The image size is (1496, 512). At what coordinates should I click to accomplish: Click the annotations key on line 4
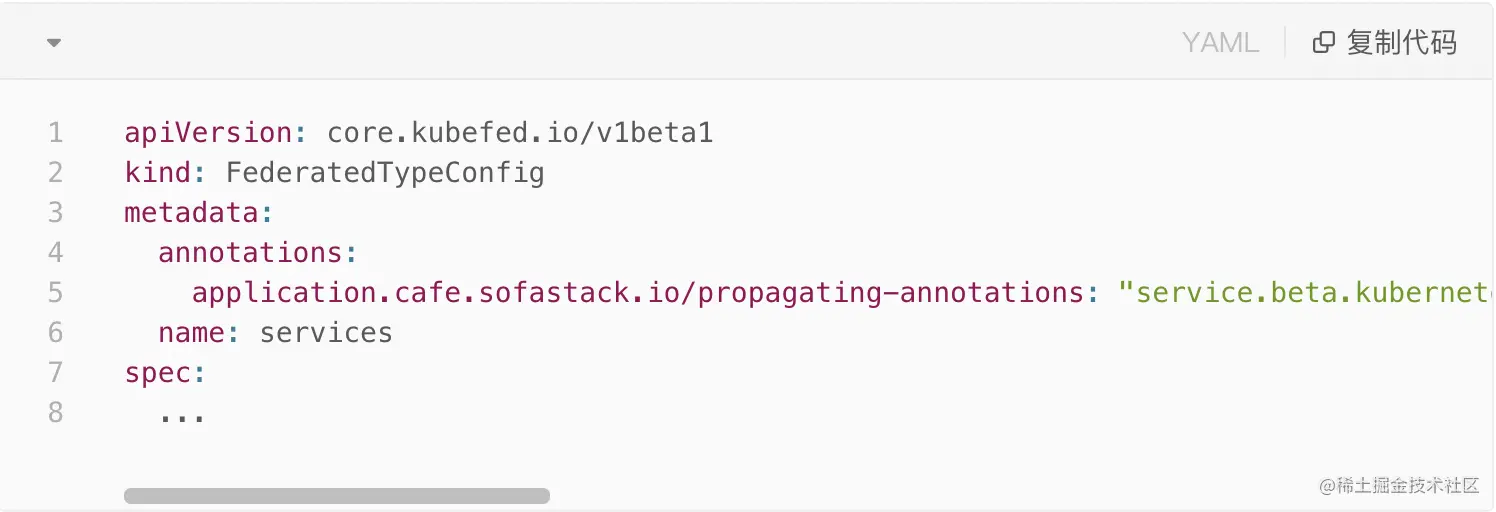point(250,252)
